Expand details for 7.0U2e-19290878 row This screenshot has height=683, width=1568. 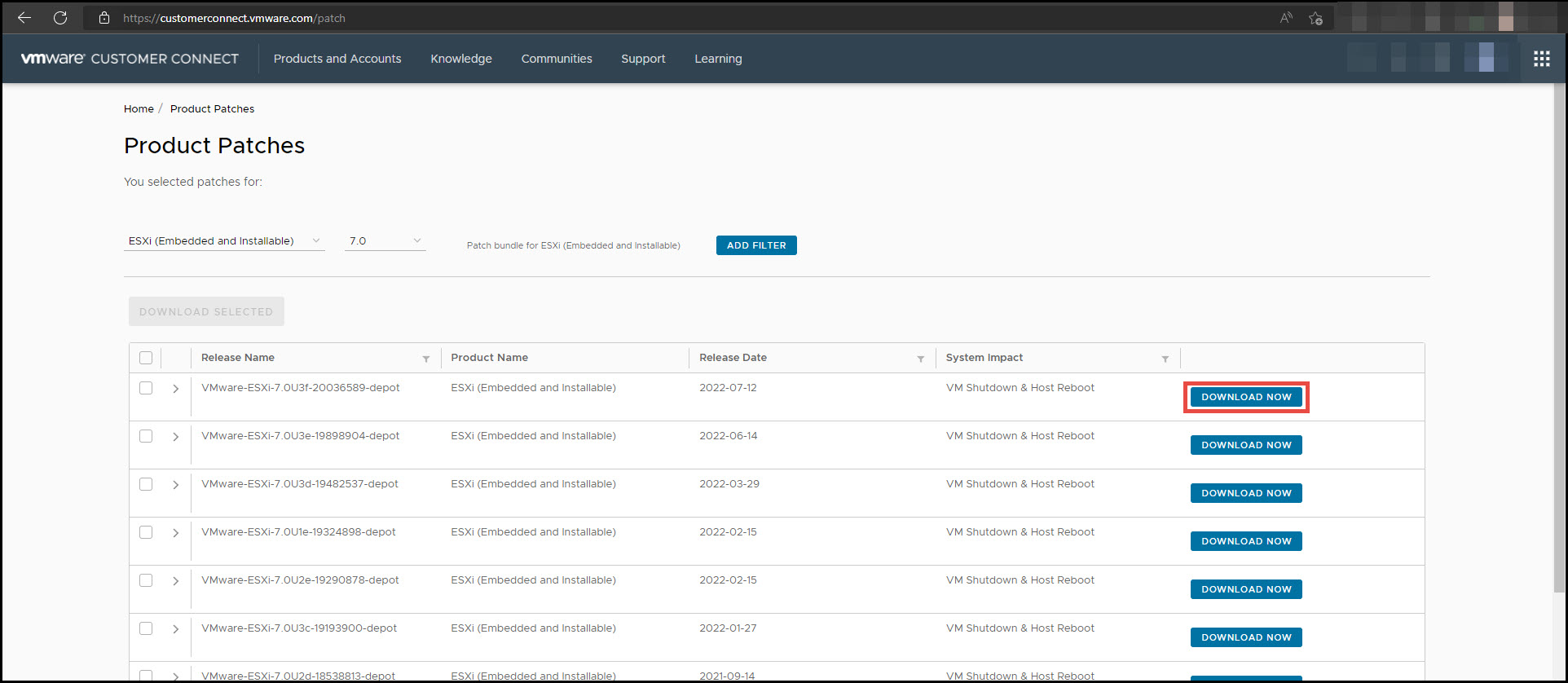[x=175, y=581]
